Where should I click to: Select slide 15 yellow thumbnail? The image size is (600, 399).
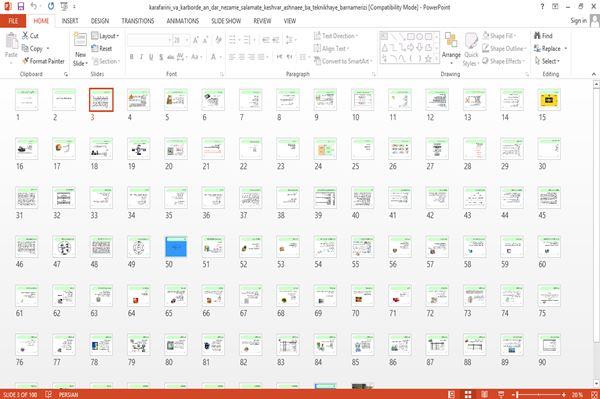tap(549, 100)
